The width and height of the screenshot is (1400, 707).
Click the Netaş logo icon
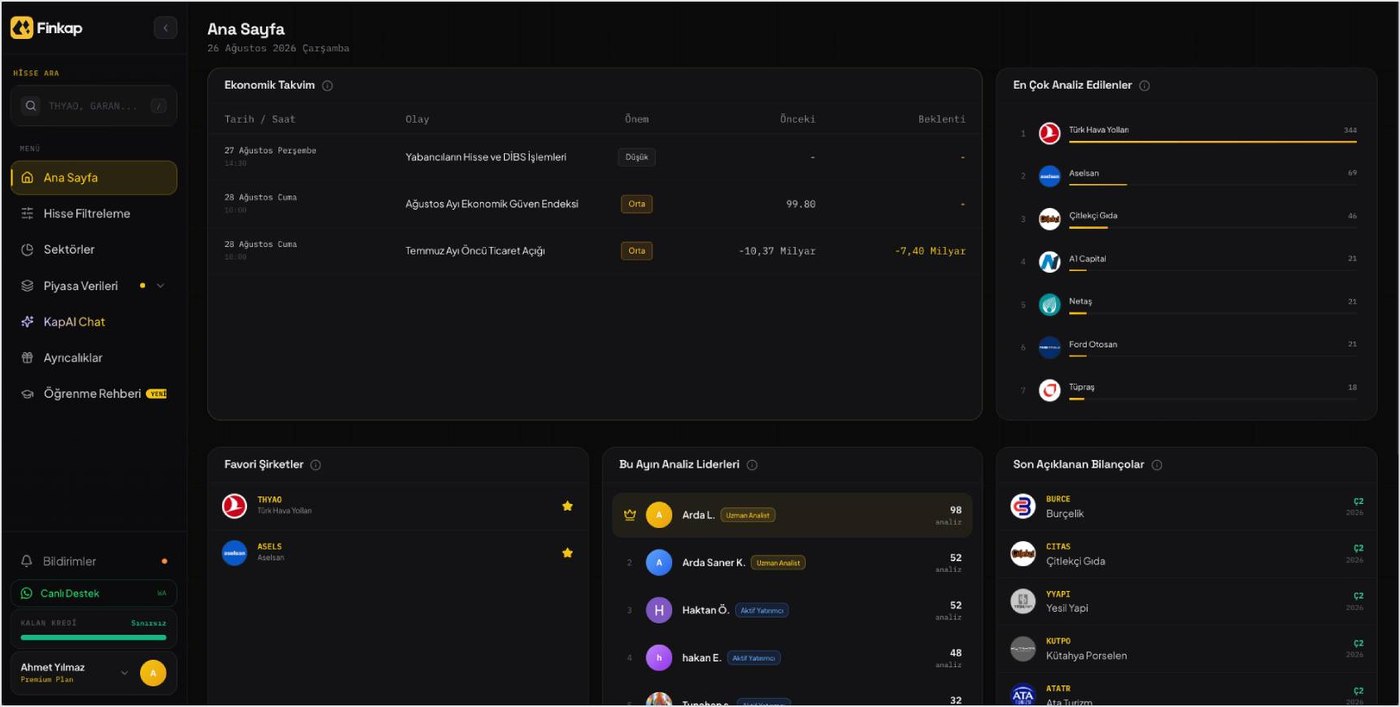[x=1049, y=305]
